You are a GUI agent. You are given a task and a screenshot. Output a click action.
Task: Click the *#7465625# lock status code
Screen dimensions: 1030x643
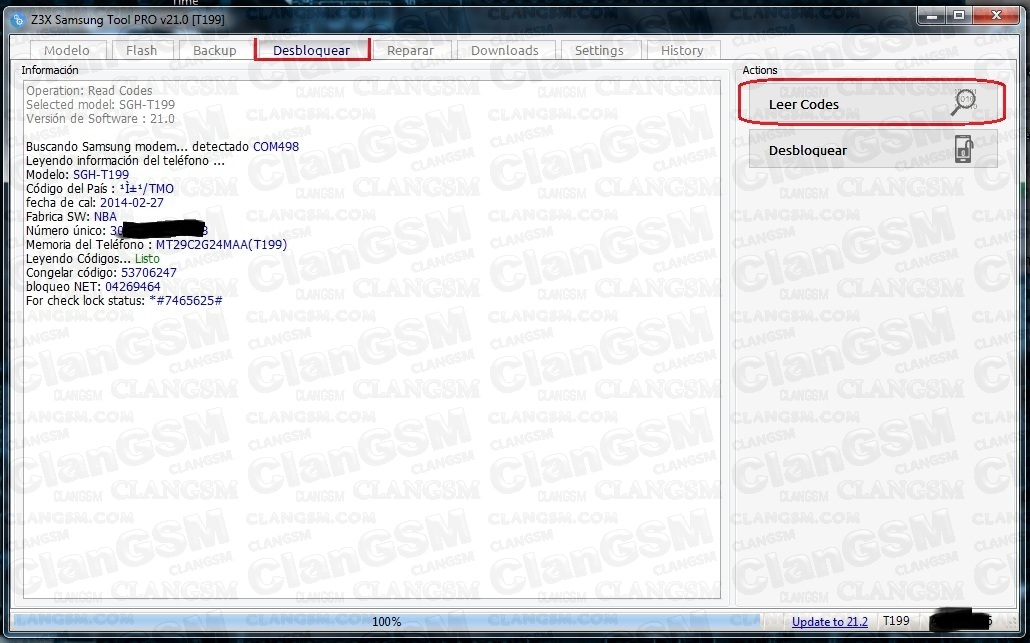coord(186,301)
